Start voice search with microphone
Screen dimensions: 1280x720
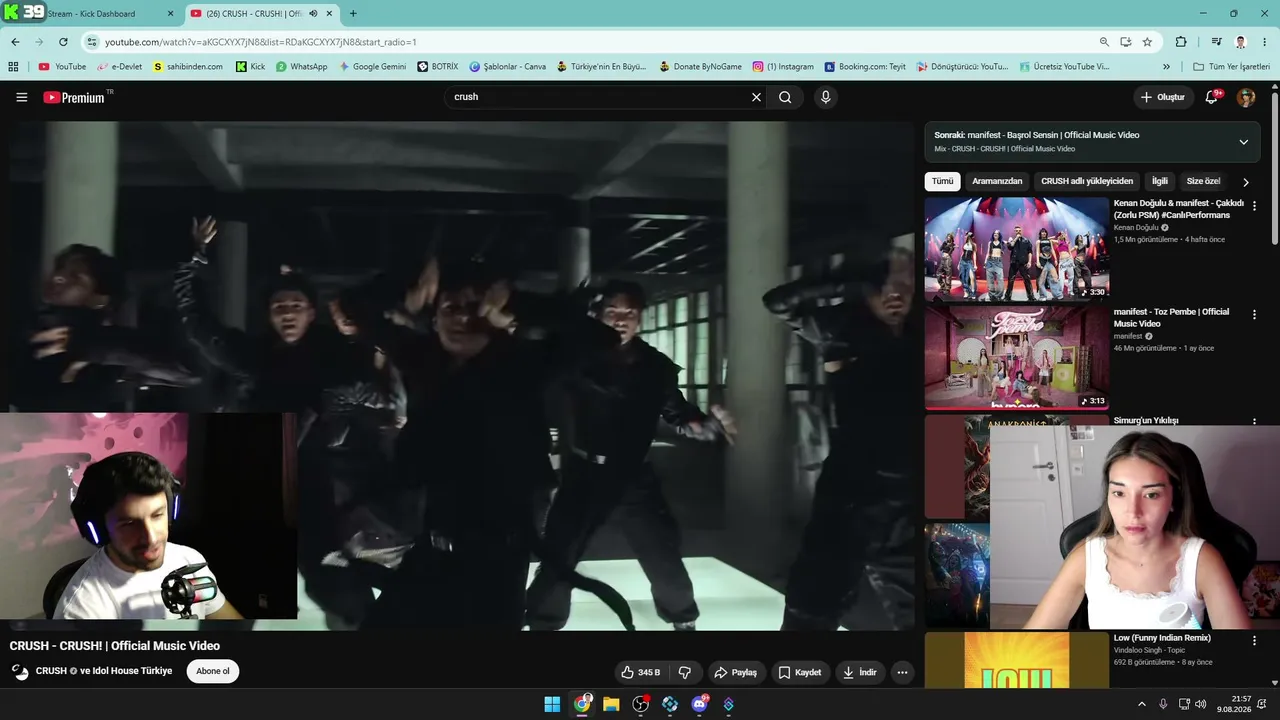(x=825, y=97)
